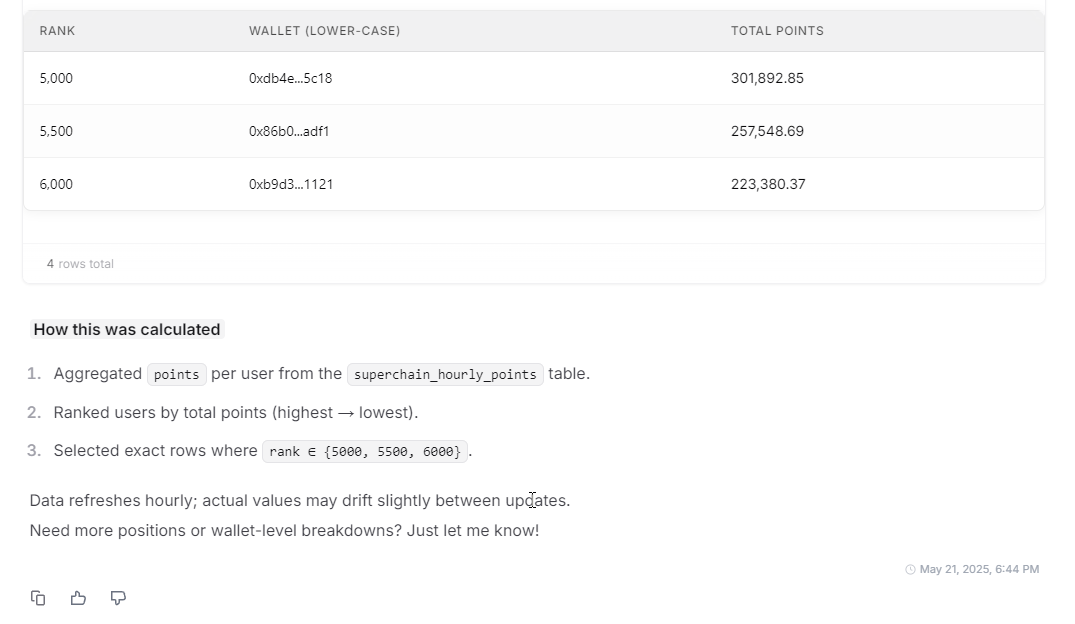Click the 'points' inline code tag
Image resolution: width=1075 pixels, height=624 pixels.
click(176, 374)
